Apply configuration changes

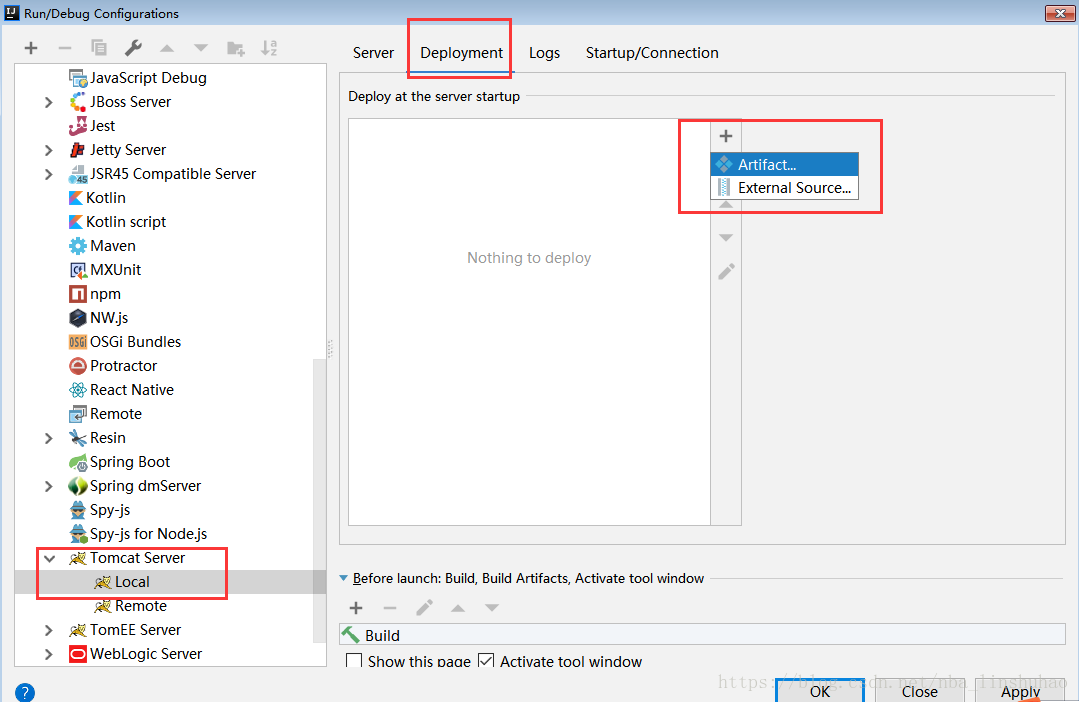[x=1021, y=691]
